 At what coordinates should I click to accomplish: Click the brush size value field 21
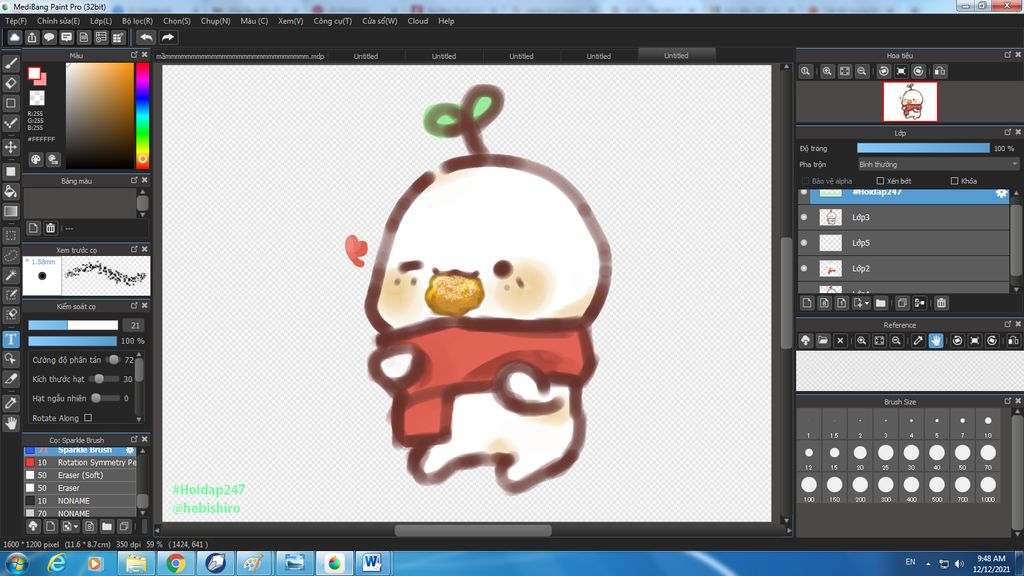(135, 325)
